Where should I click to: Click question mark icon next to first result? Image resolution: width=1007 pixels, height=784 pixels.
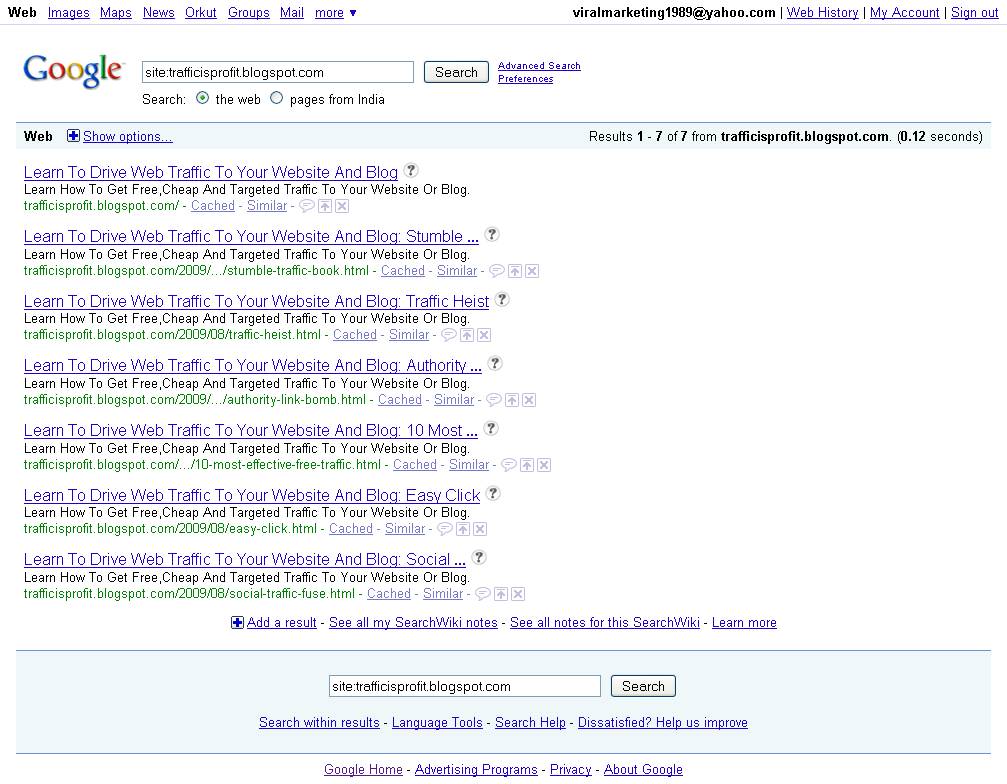[x=411, y=170]
